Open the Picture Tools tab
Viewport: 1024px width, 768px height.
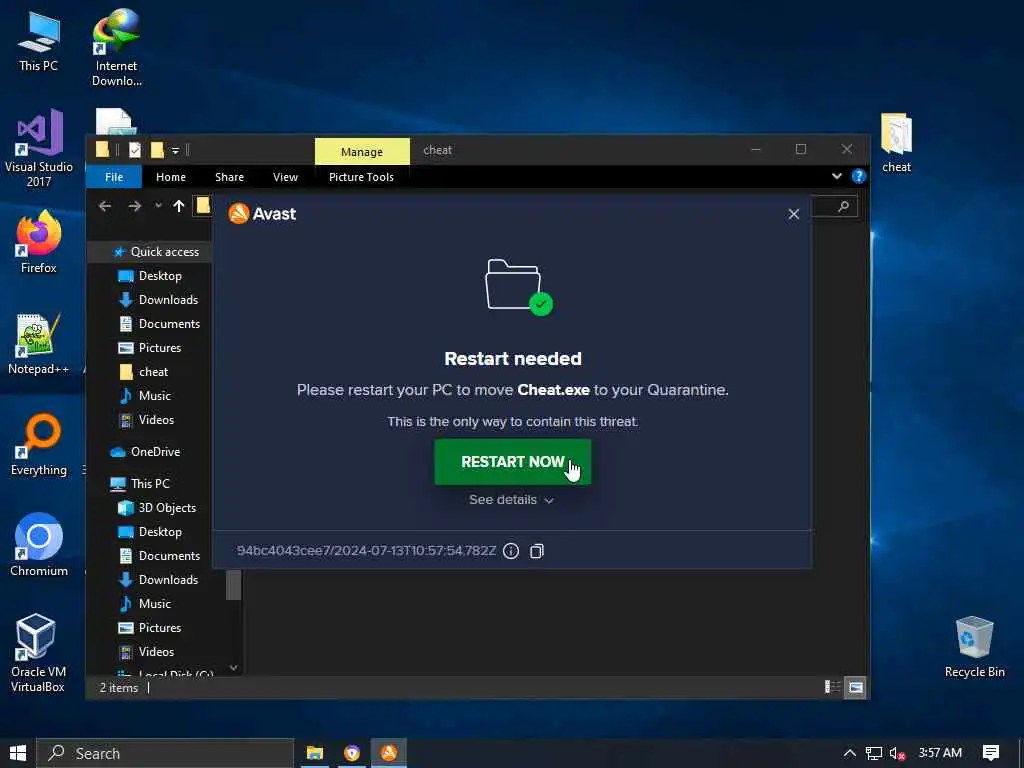click(x=361, y=177)
